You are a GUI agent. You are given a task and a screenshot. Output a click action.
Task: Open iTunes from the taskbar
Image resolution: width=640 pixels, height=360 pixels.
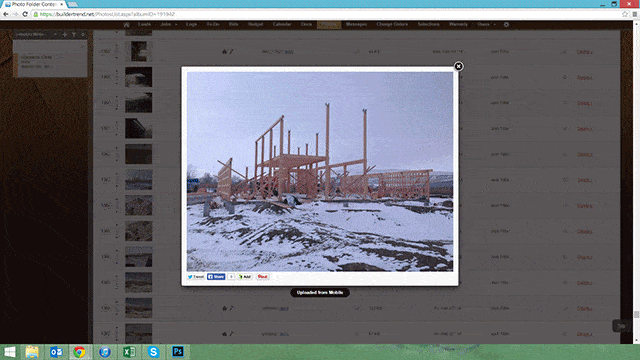(104, 352)
